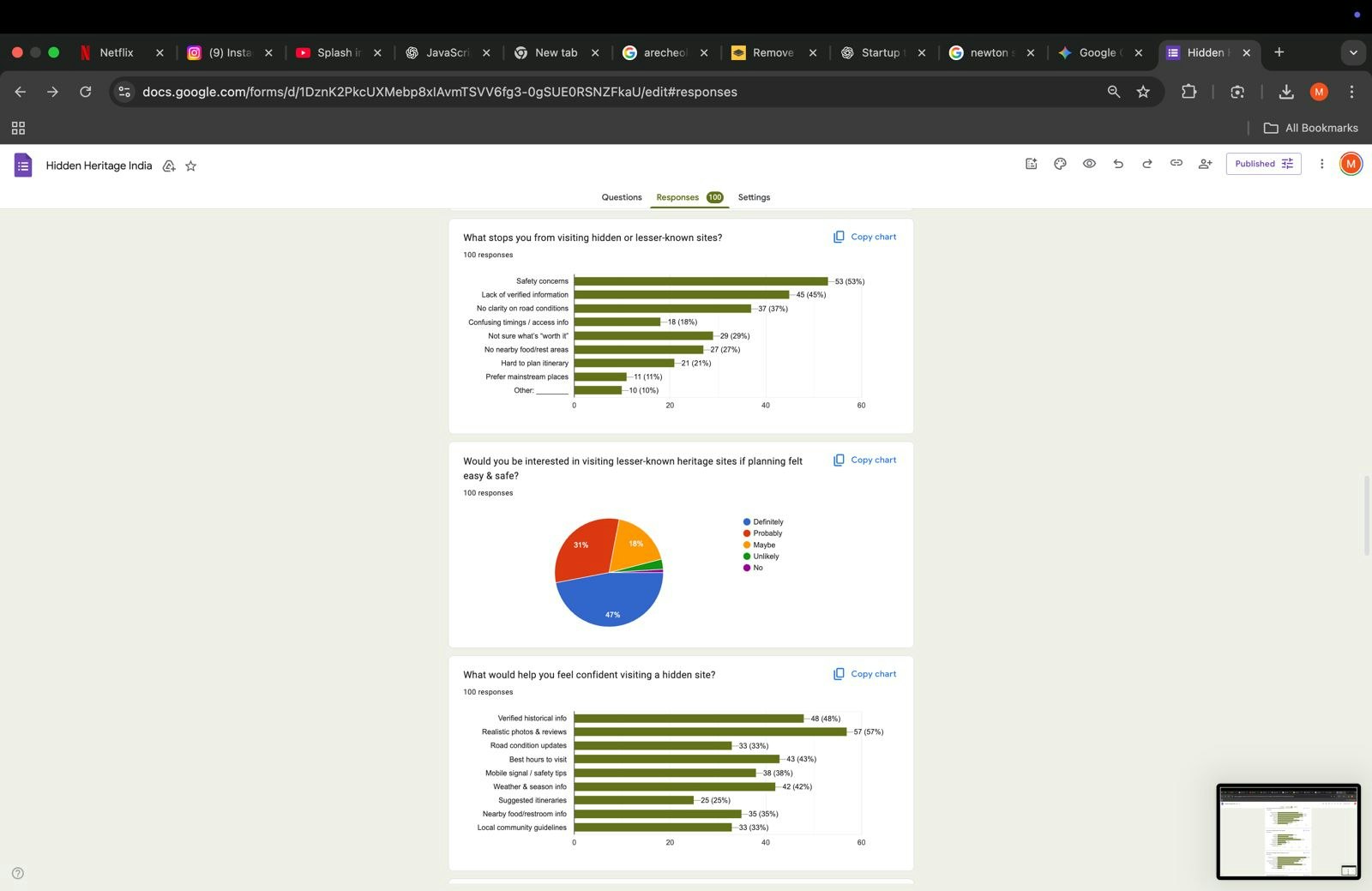Image resolution: width=1372 pixels, height=891 pixels.
Task: Click the Realistic photos & reviews bar
Action: tap(710, 731)
